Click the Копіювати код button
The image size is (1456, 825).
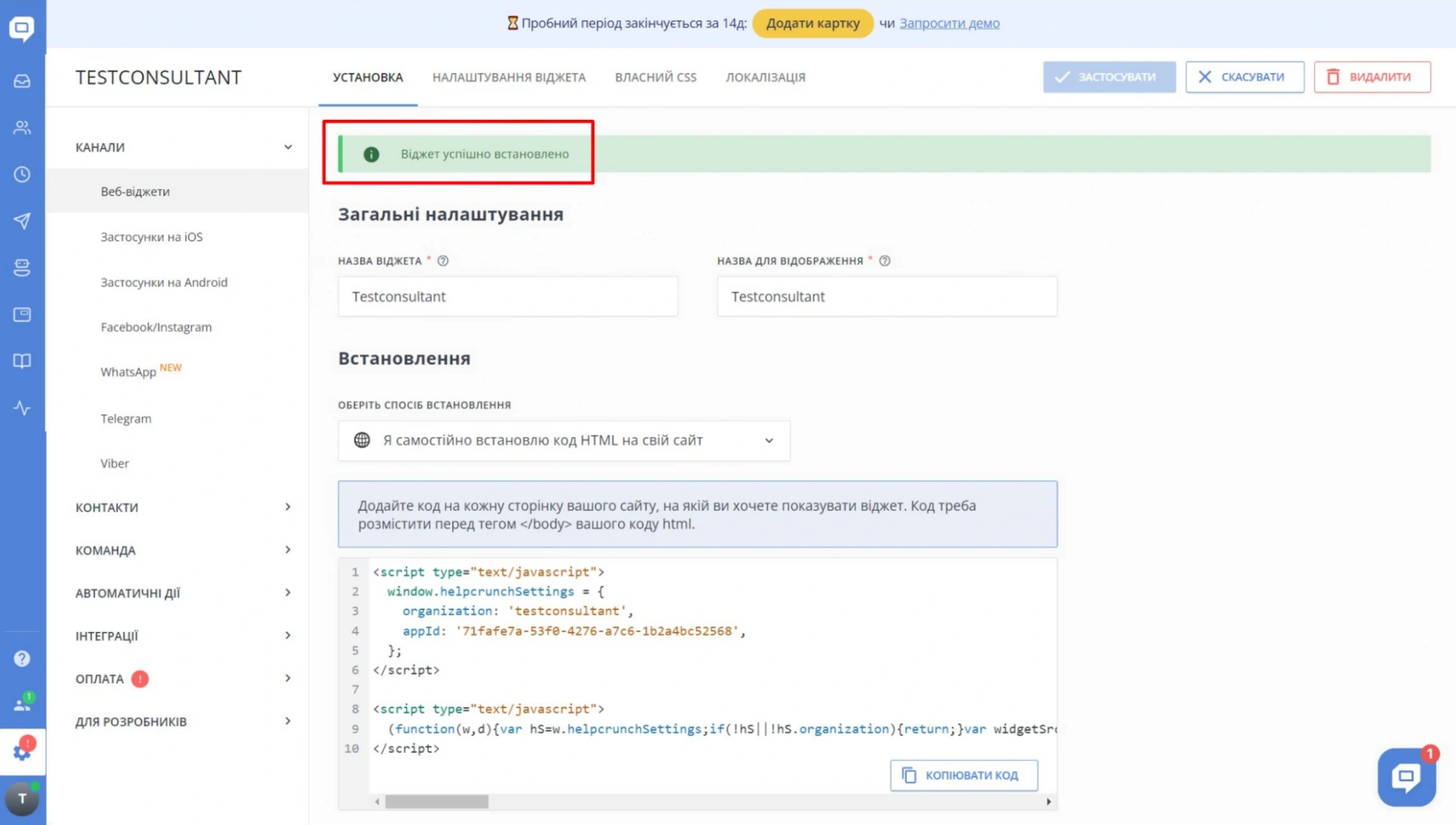click(963, 775)
